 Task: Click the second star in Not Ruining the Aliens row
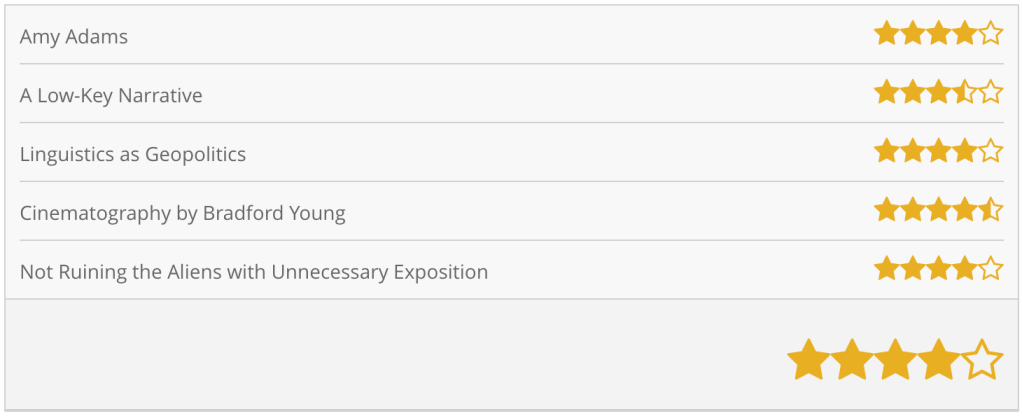point(912,269)
